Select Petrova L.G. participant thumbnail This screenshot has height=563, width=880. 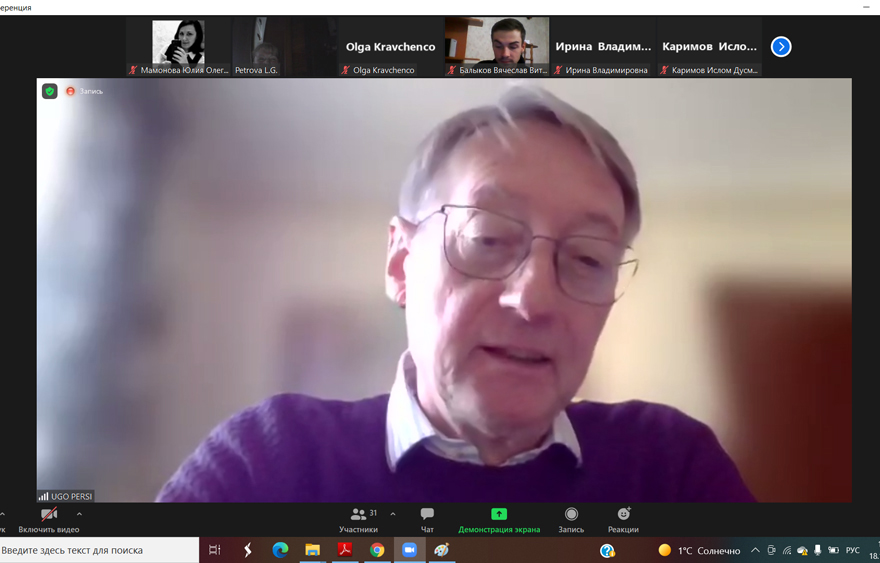(285, 46)
